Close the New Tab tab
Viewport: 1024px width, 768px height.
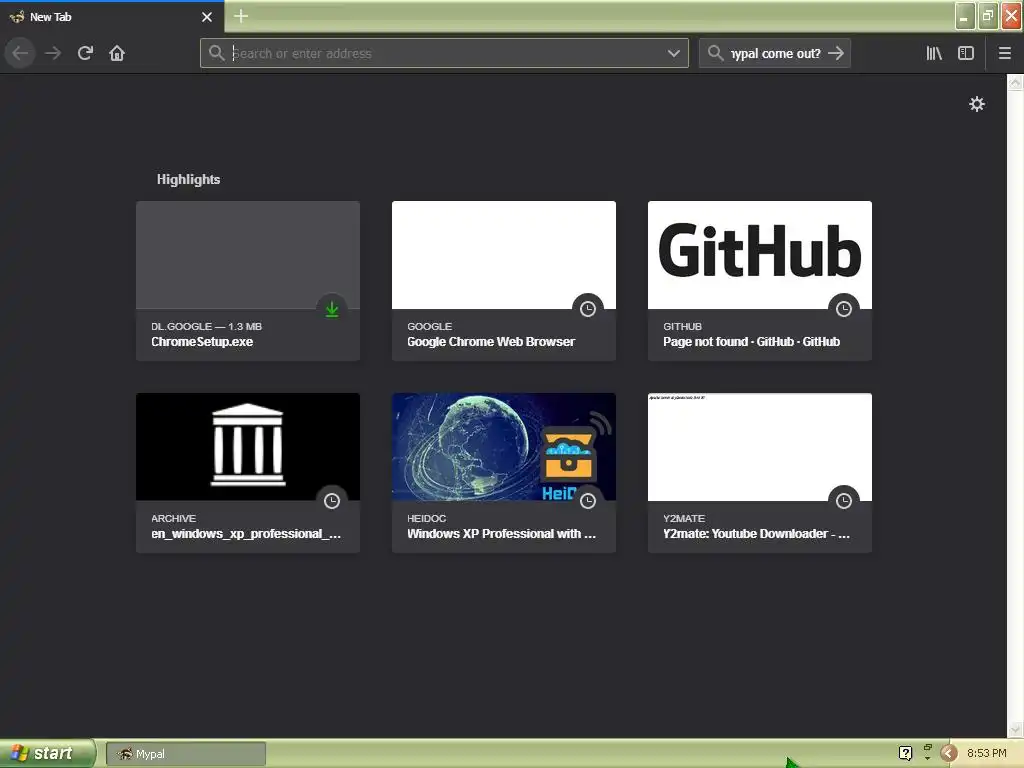tap(207, 17)
